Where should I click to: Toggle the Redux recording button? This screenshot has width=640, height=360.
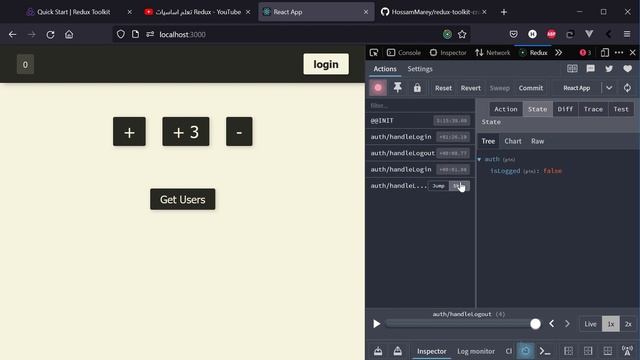point(378,88)
